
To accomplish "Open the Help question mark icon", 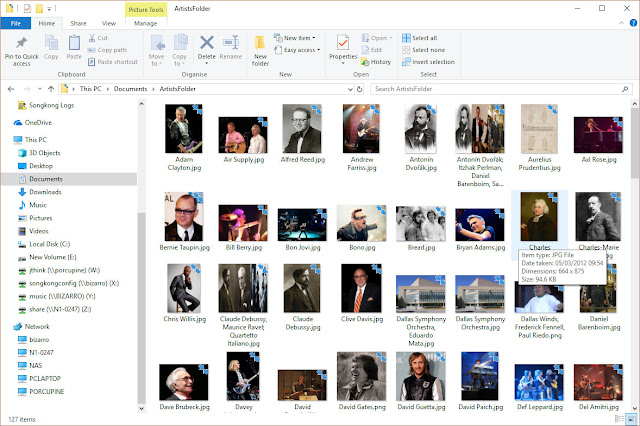I will (633, 23).
